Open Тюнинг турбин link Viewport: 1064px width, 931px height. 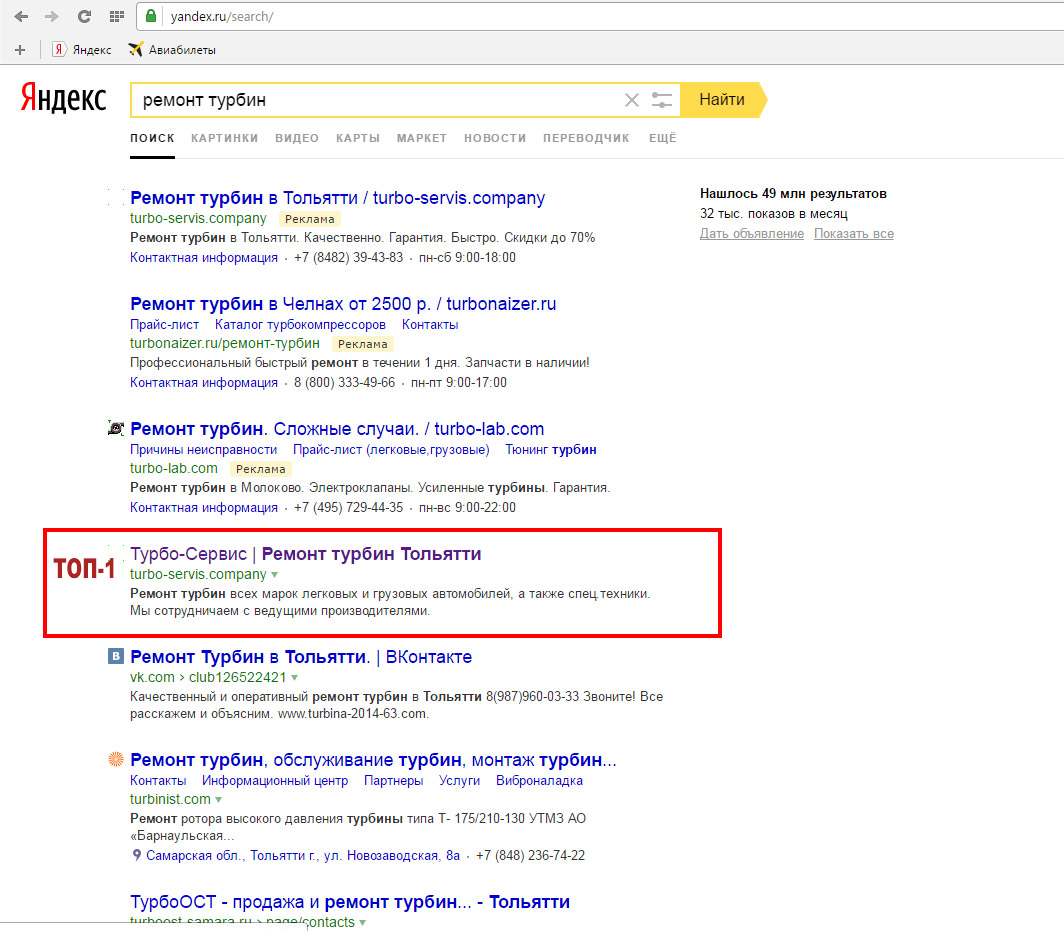coord(550,449)
